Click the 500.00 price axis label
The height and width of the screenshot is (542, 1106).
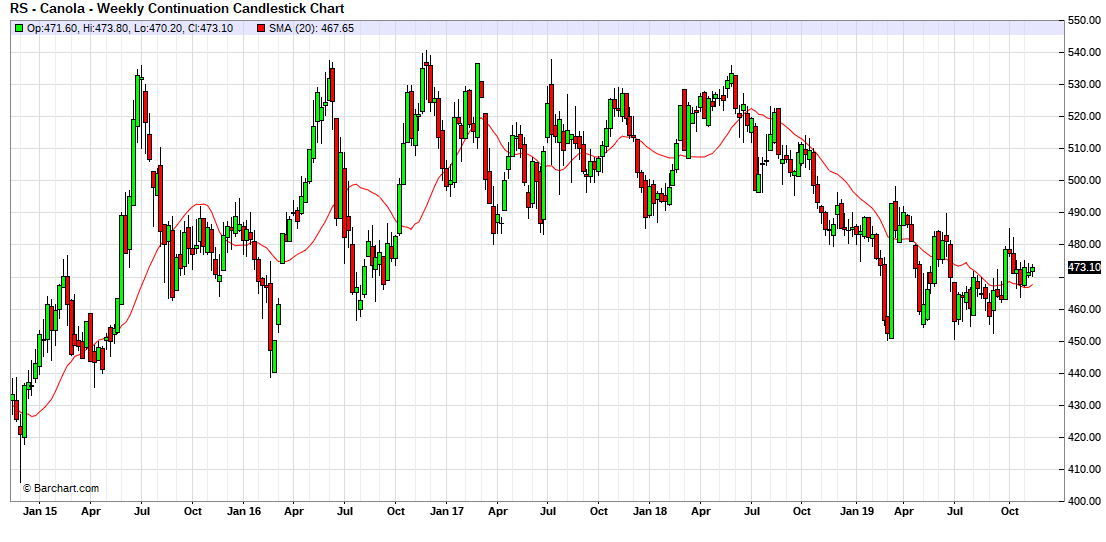(1085, 181)
